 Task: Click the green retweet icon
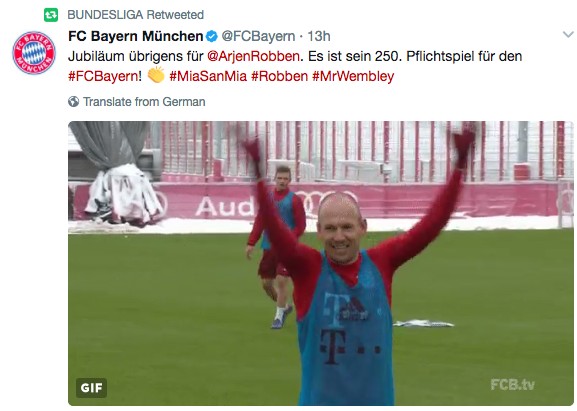[x=51, y=15]
